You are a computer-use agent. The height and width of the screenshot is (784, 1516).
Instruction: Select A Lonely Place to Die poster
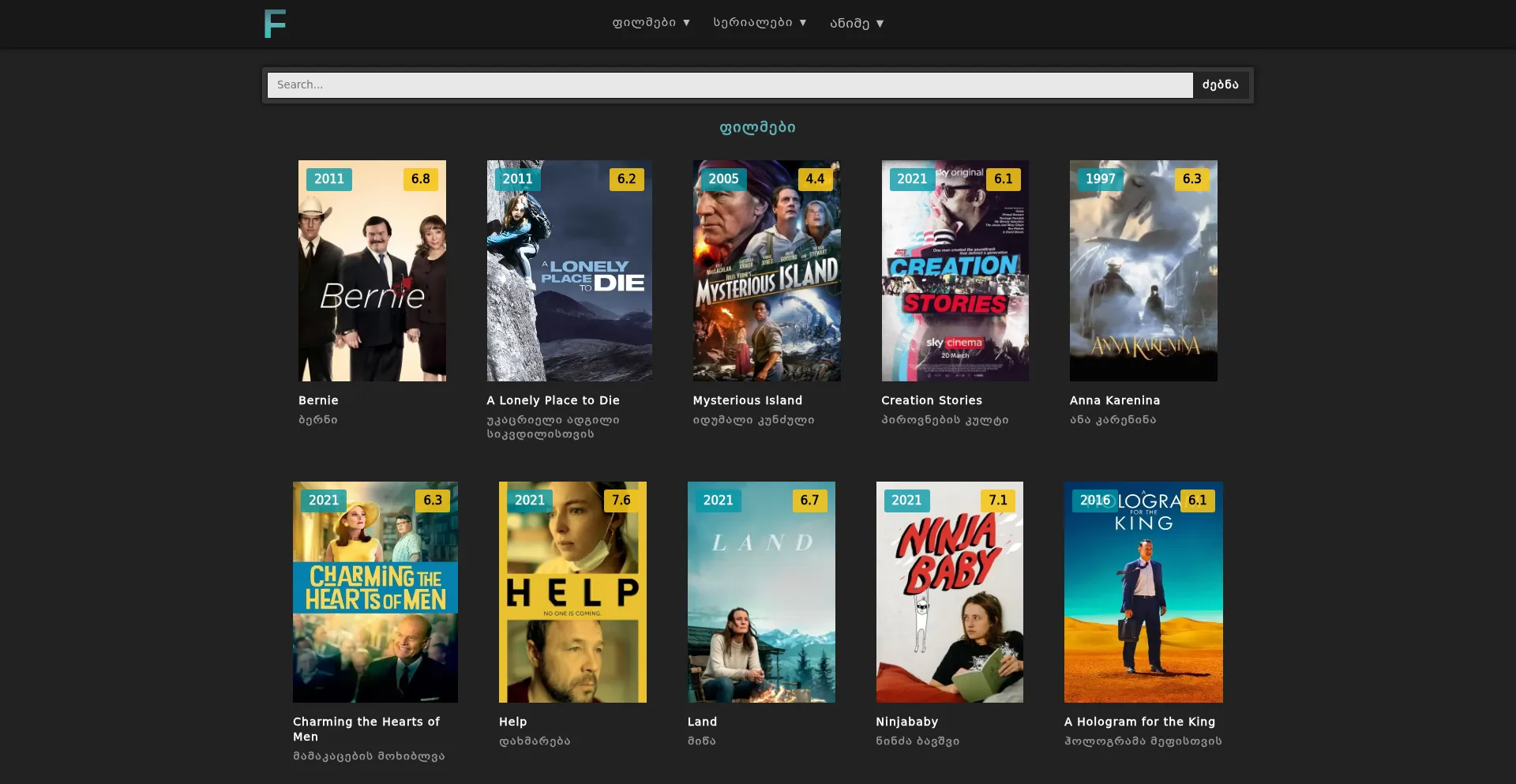569,271
